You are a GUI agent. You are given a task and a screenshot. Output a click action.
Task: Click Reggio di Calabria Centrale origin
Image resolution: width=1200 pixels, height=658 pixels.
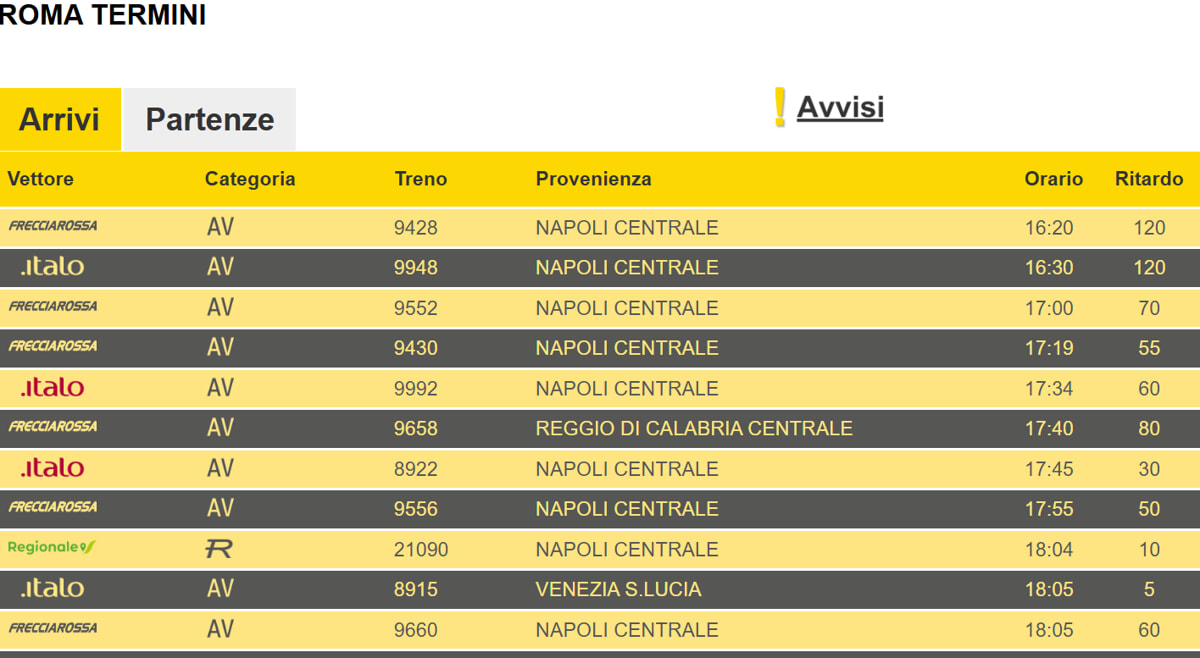(694, 428)
